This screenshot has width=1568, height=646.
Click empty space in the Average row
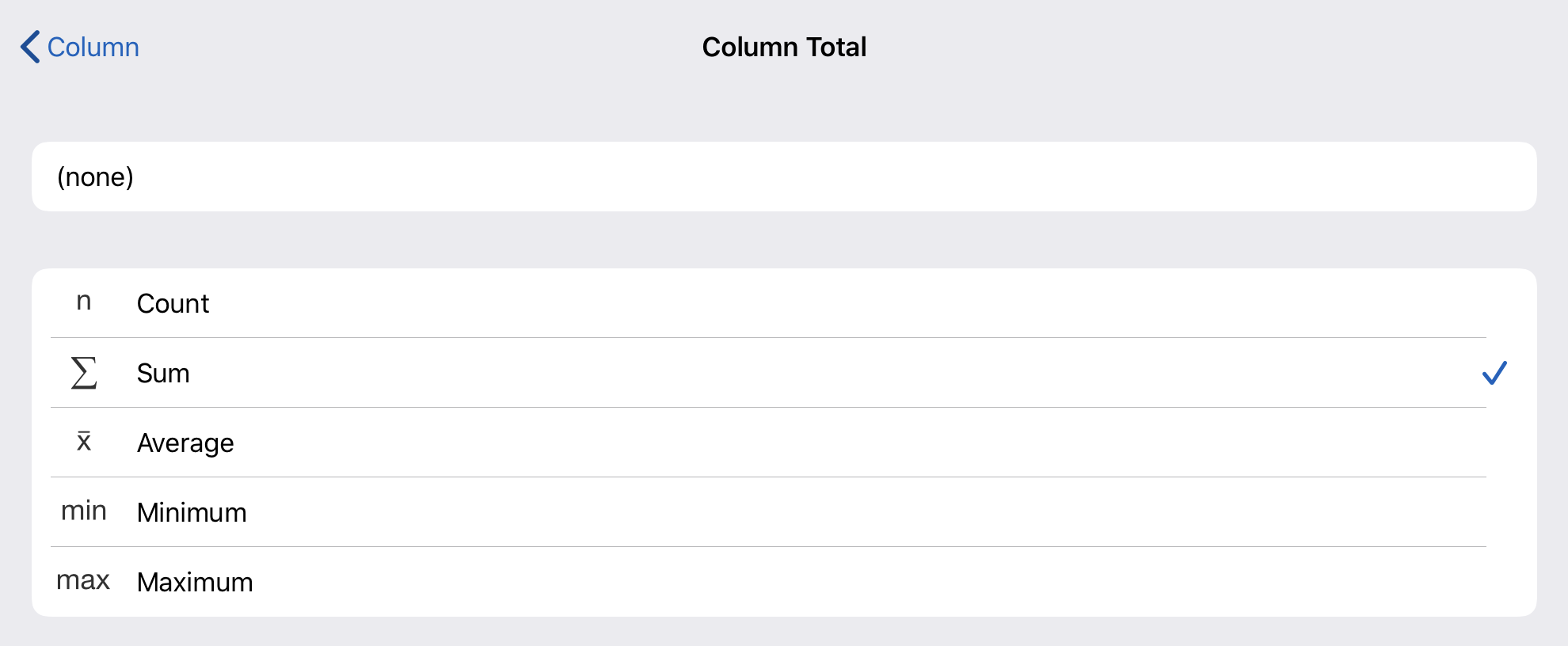pyautogui.click(x=792, y=443)
